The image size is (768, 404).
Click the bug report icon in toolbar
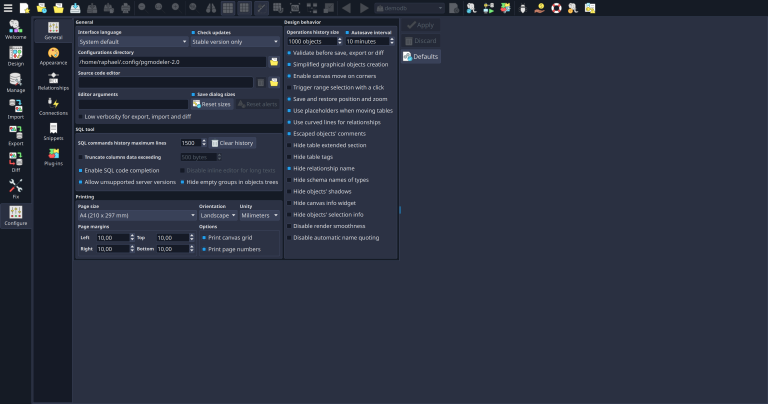tap(522, 8)
